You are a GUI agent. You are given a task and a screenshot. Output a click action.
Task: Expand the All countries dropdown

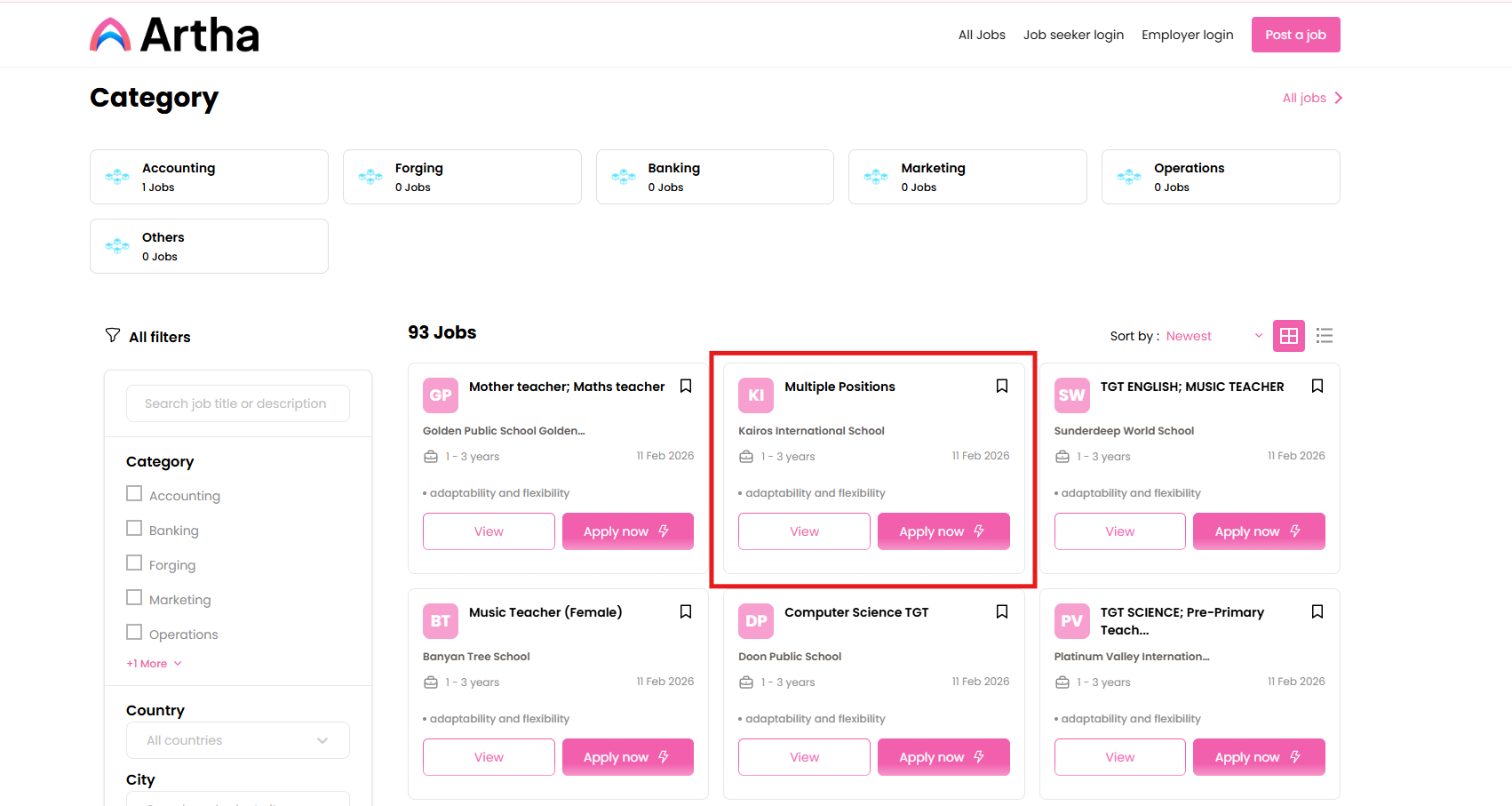pyautogui.click(x=237, y=740)
